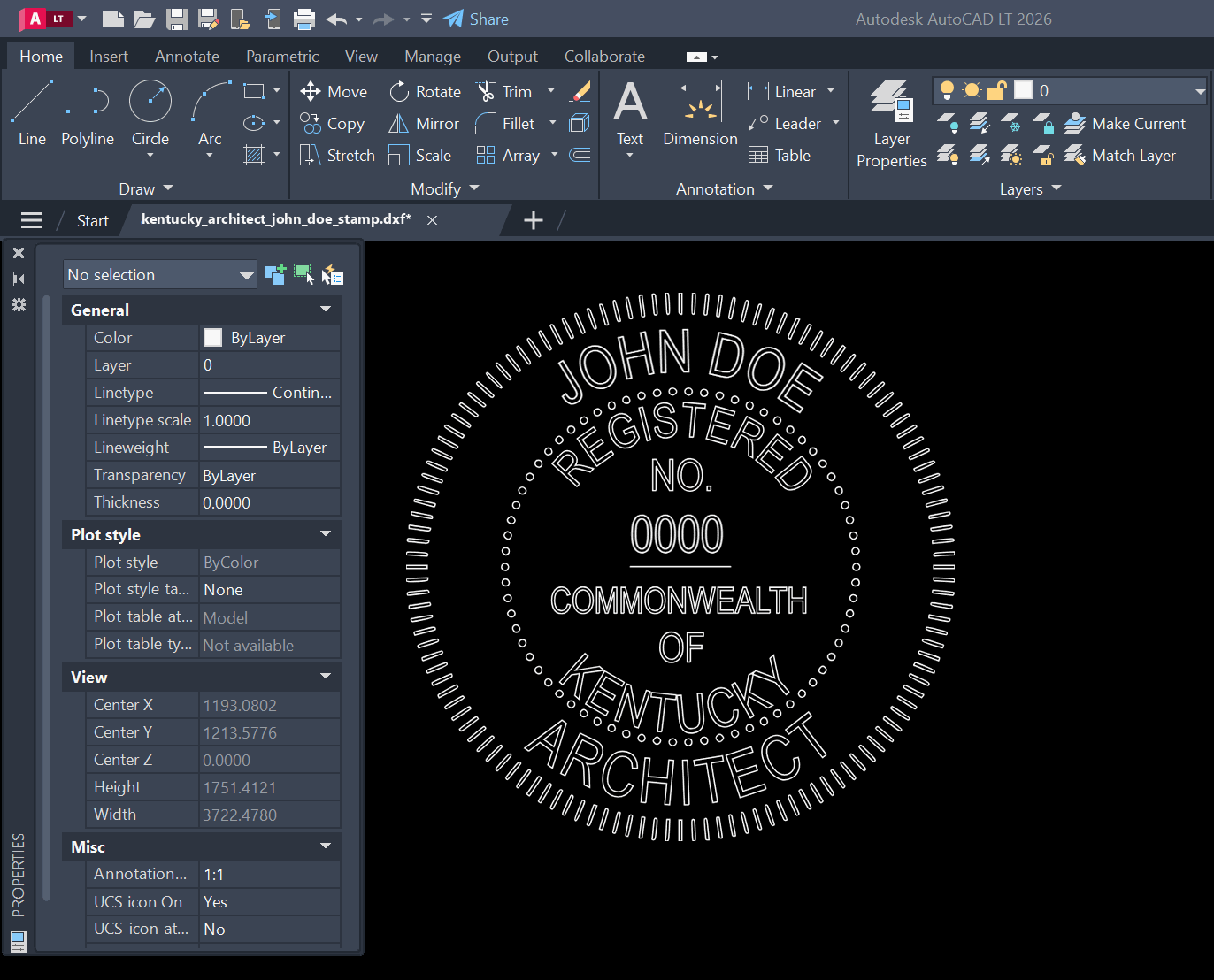Click Match Layer button

1120,156
